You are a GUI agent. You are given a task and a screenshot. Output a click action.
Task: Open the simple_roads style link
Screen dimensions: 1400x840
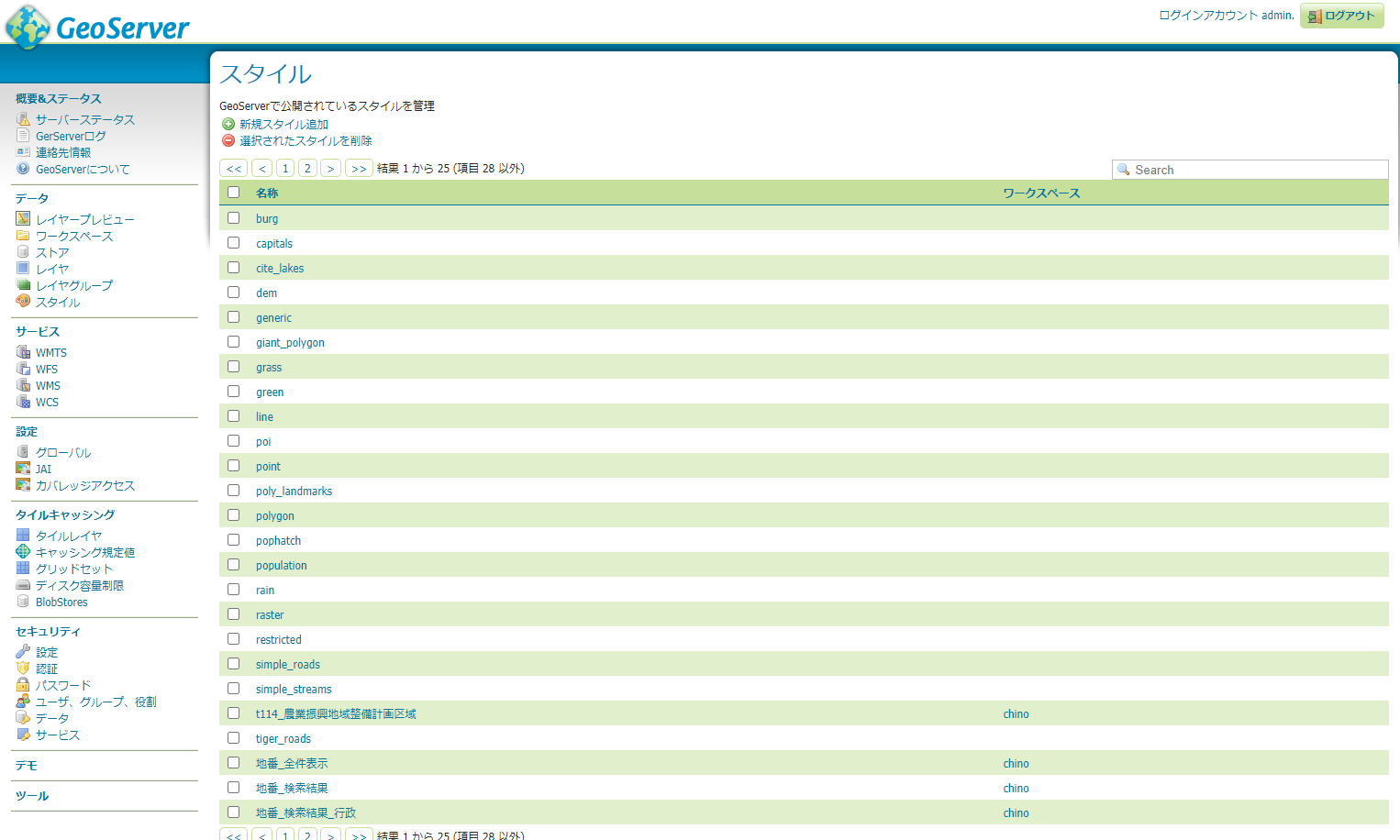288,665
